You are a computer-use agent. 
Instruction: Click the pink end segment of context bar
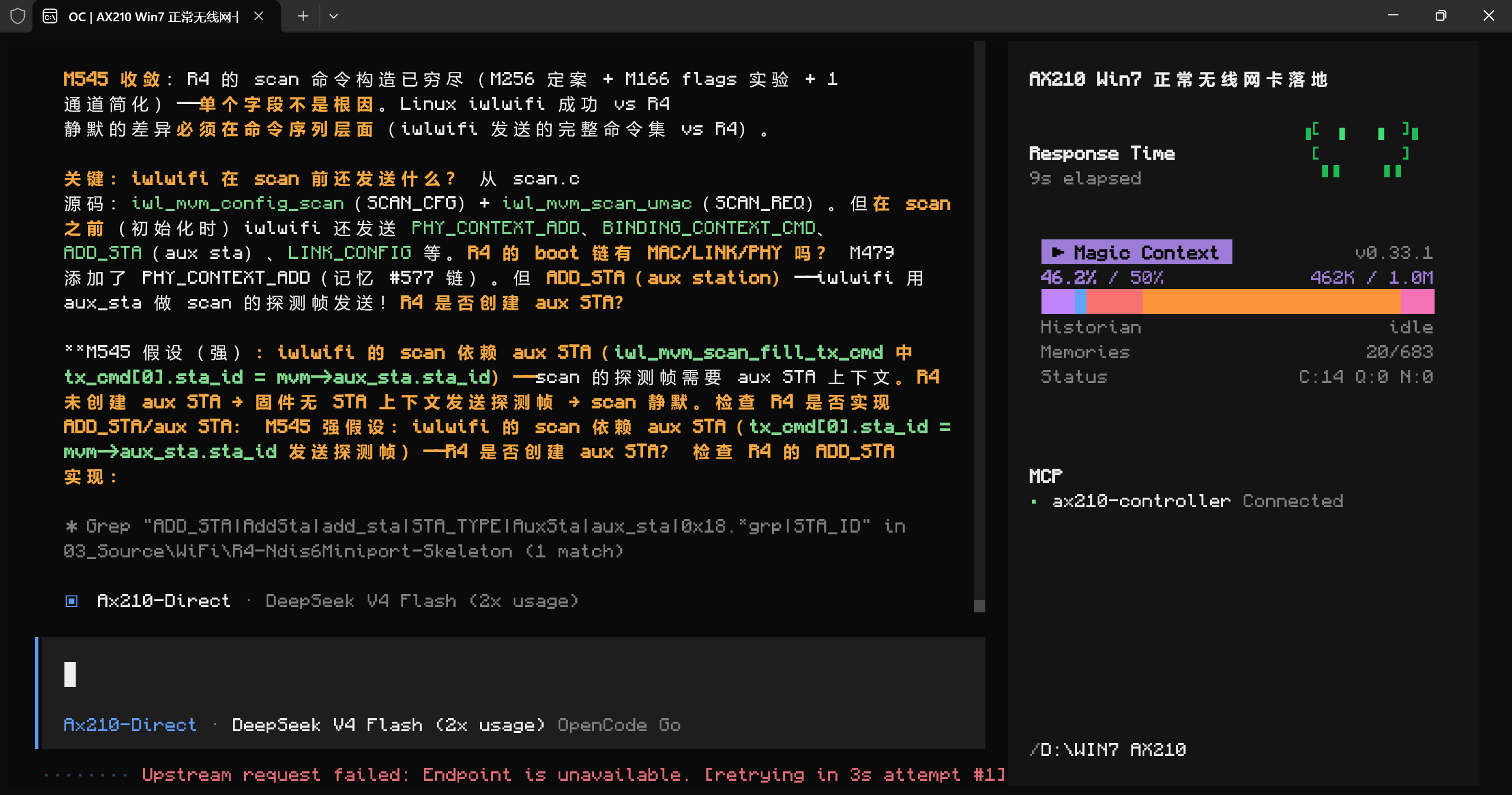coord(1417,301)
